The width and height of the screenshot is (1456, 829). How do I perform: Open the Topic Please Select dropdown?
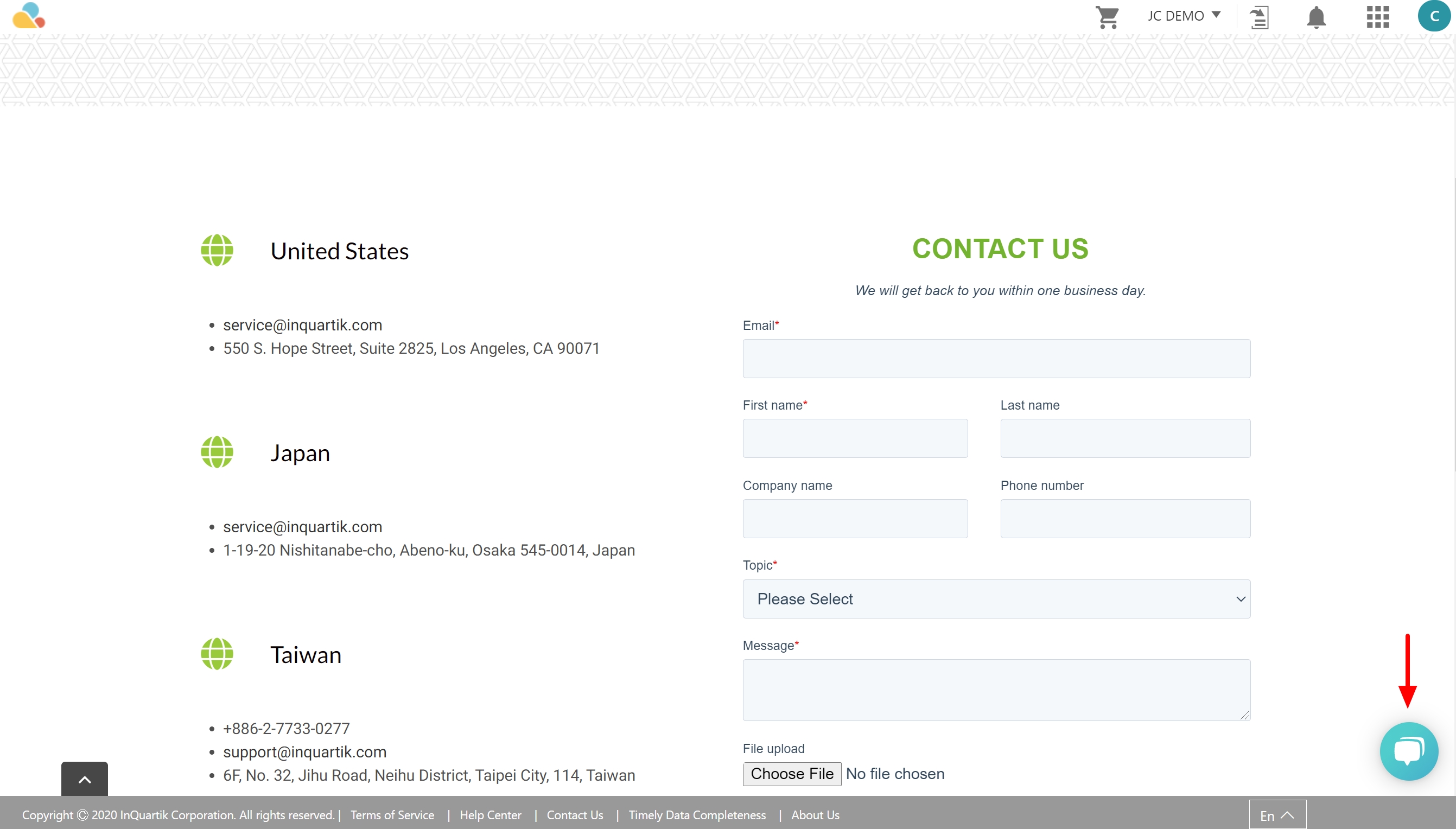(996, 599)
